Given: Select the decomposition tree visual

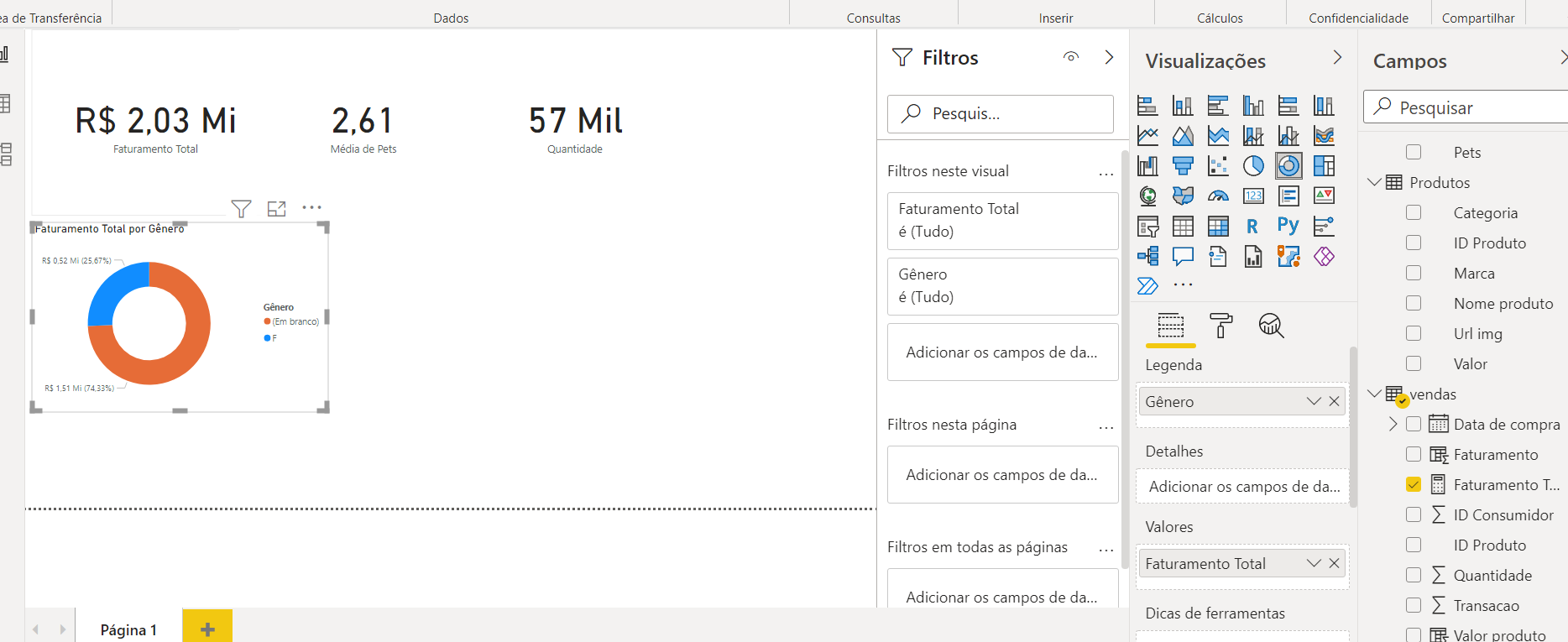Looking at the screenshot, I should 1147,257.
